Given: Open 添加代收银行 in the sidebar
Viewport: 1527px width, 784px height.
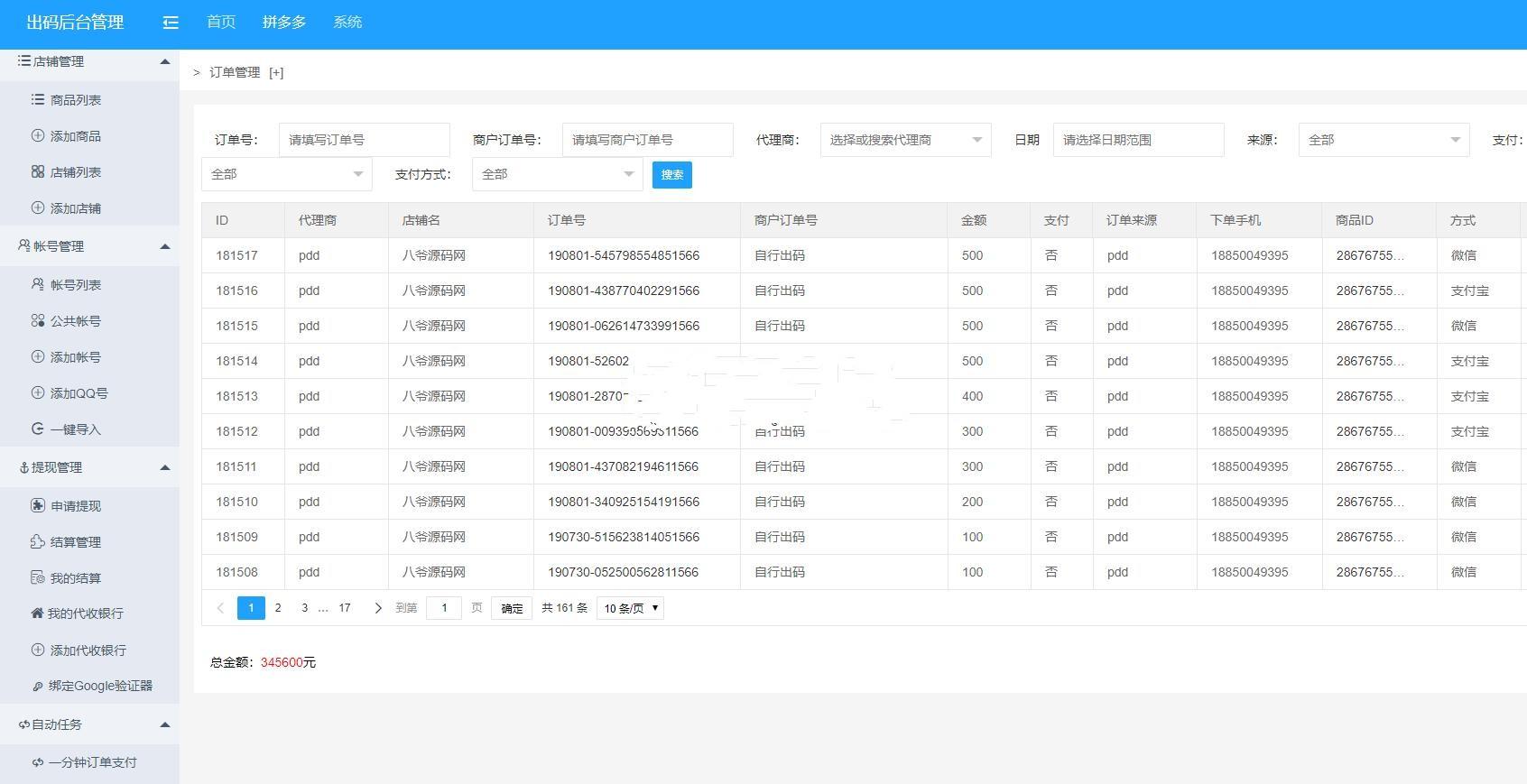Looking at the screenshot, I should (88, 650).
